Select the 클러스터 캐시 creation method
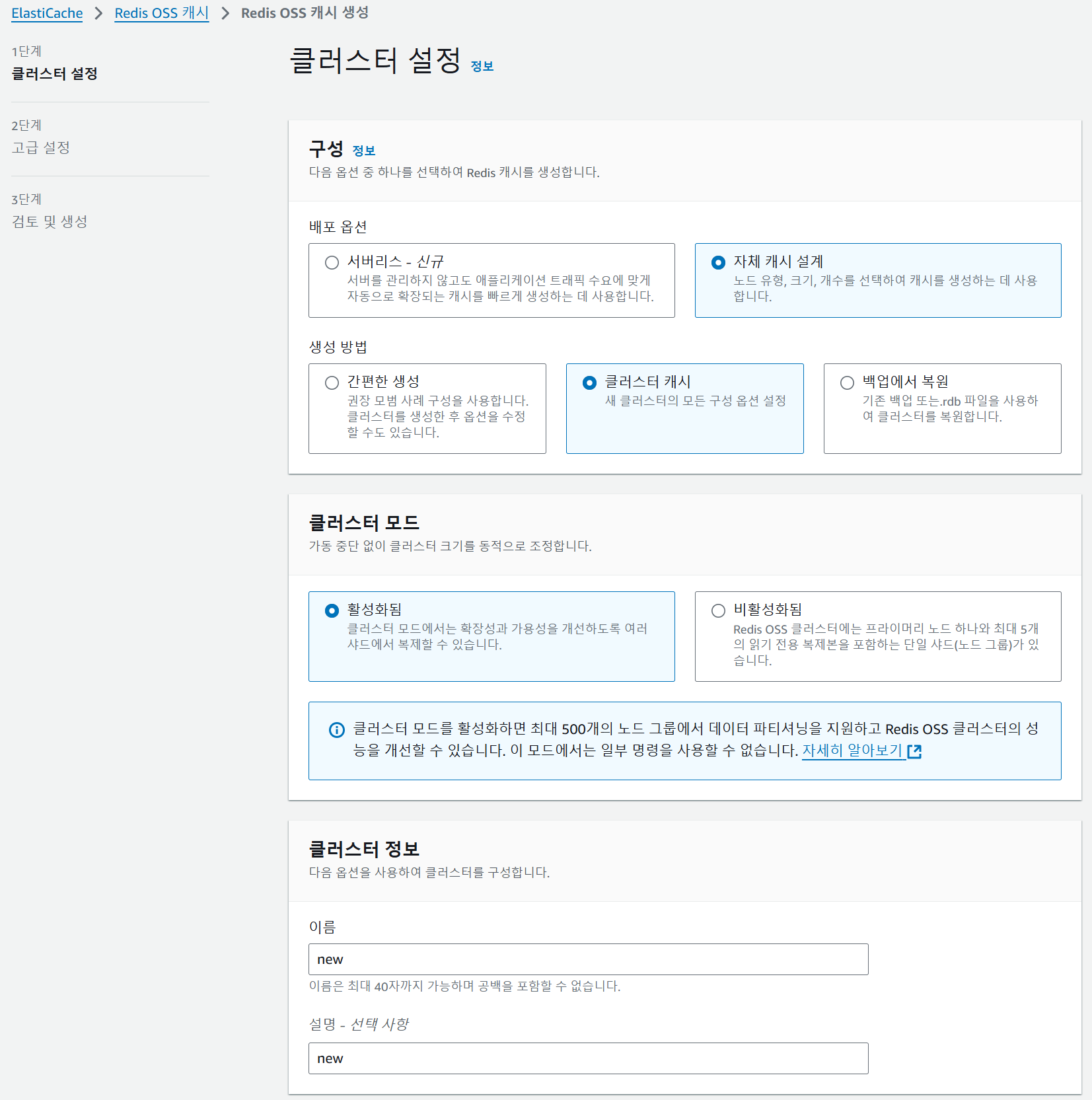 [589, 383]
